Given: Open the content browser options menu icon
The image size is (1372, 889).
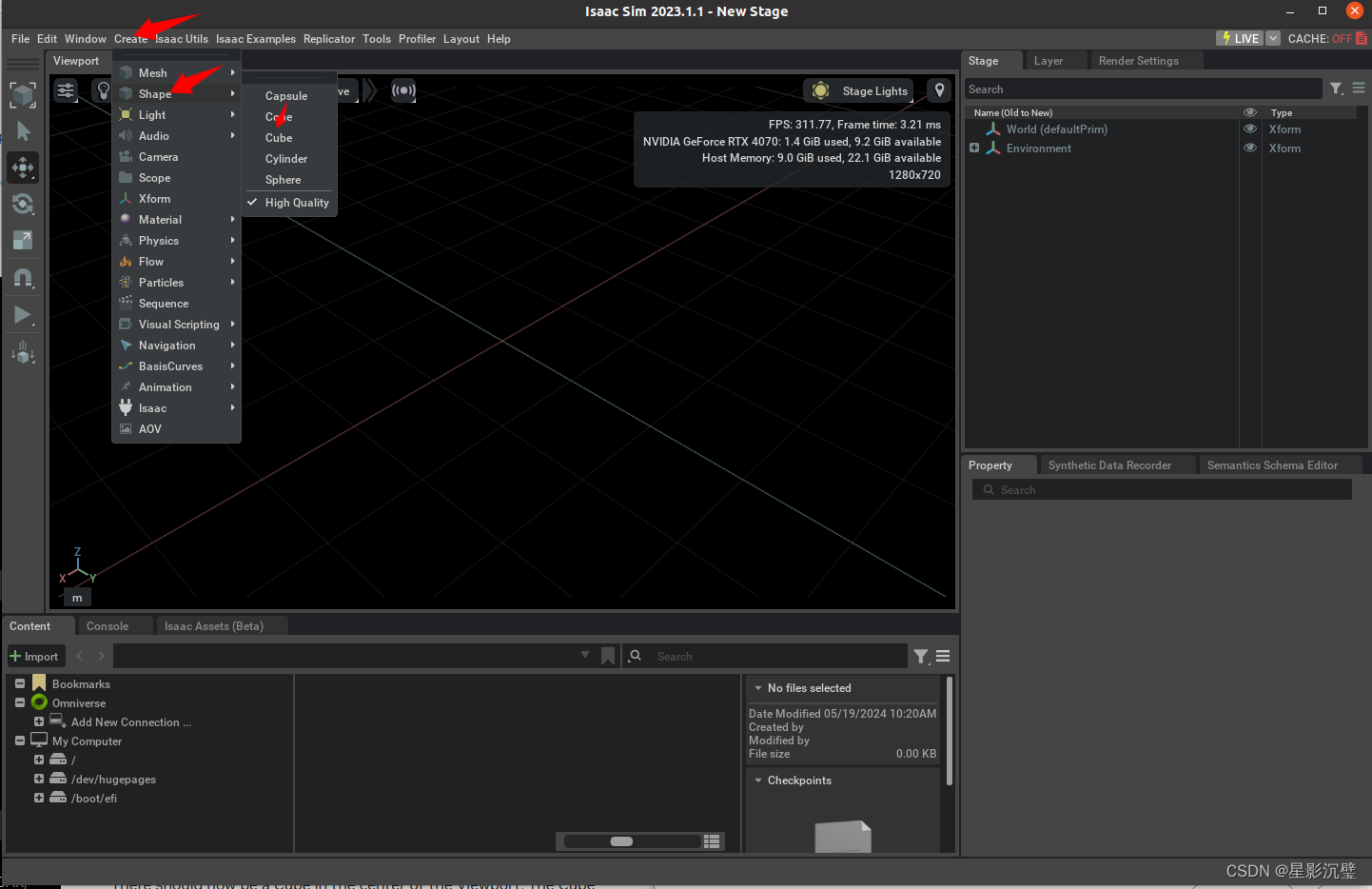Looking at the screenshot, I should click(x=943, y=656).
